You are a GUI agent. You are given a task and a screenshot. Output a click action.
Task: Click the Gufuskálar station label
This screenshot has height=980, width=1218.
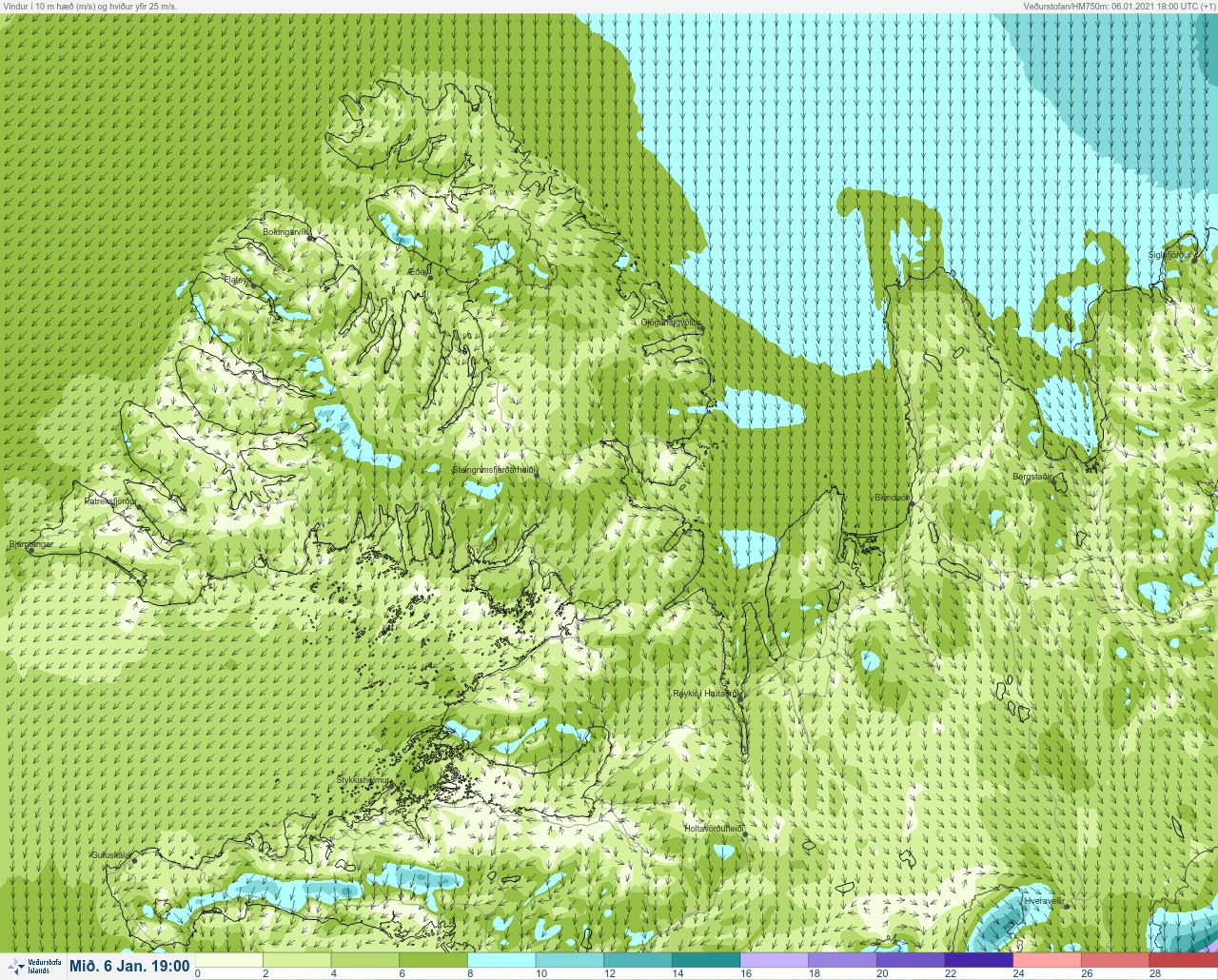pos(110,855)
